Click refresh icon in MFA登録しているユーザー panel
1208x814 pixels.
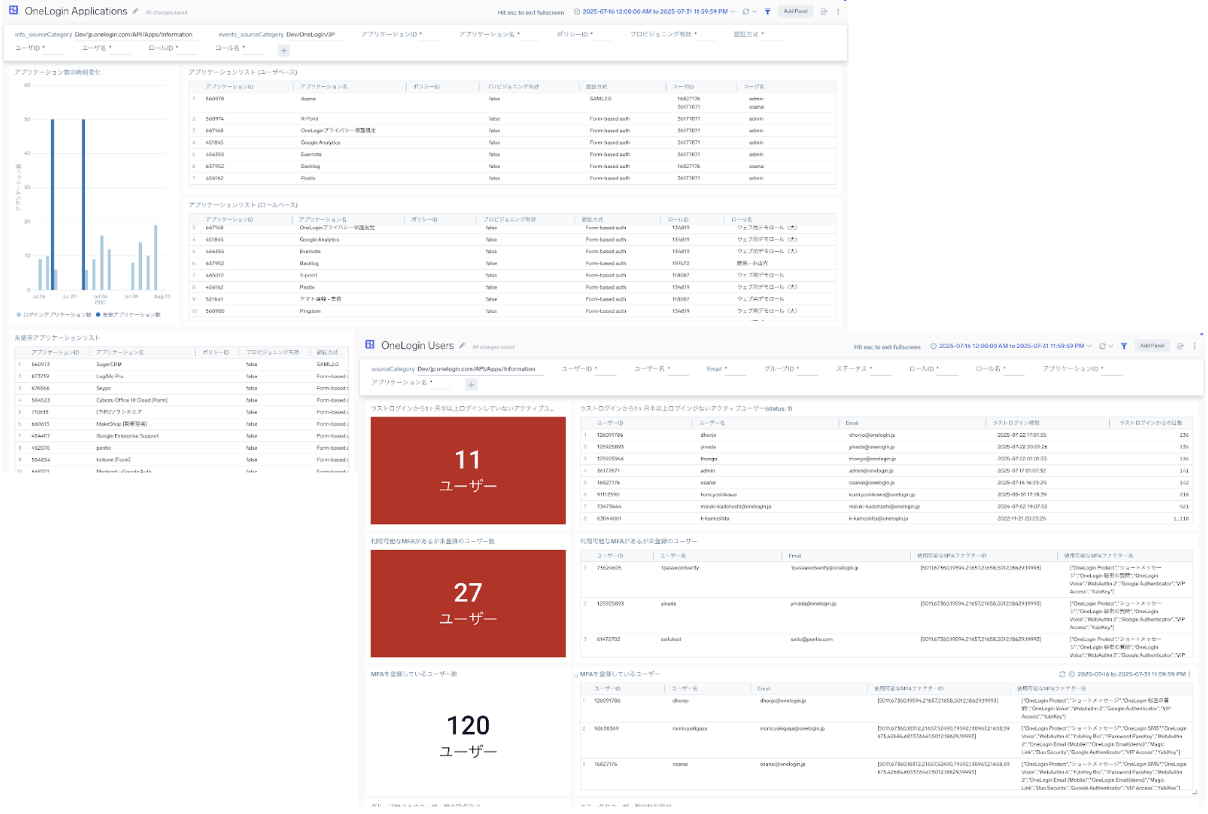1063,675
